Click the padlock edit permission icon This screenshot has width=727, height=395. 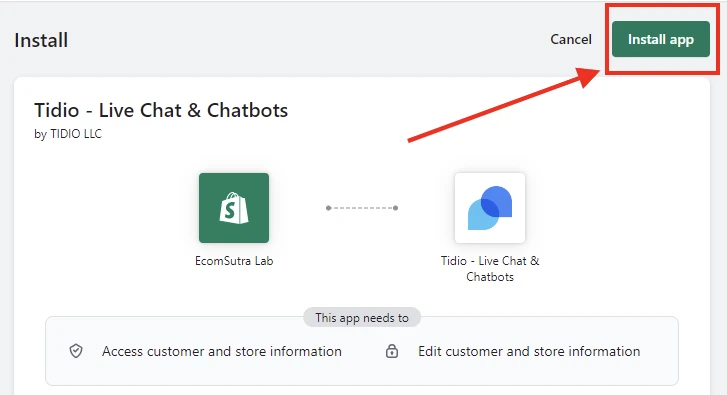point(392,351)
